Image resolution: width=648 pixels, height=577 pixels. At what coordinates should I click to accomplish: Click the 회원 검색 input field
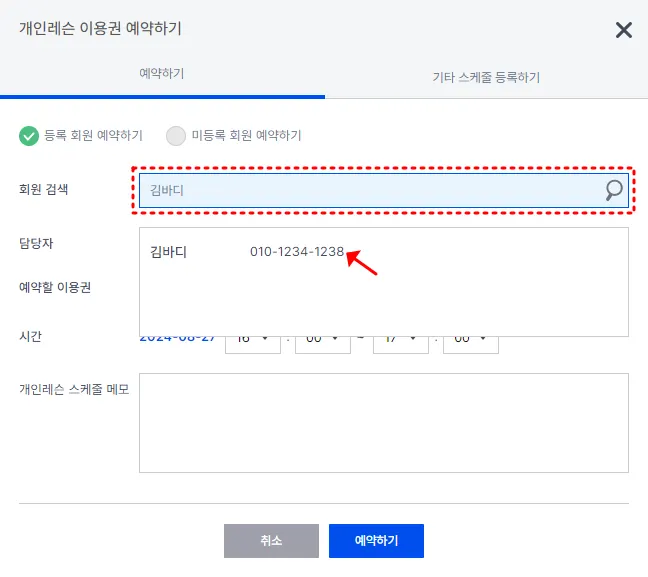(384, 191)
